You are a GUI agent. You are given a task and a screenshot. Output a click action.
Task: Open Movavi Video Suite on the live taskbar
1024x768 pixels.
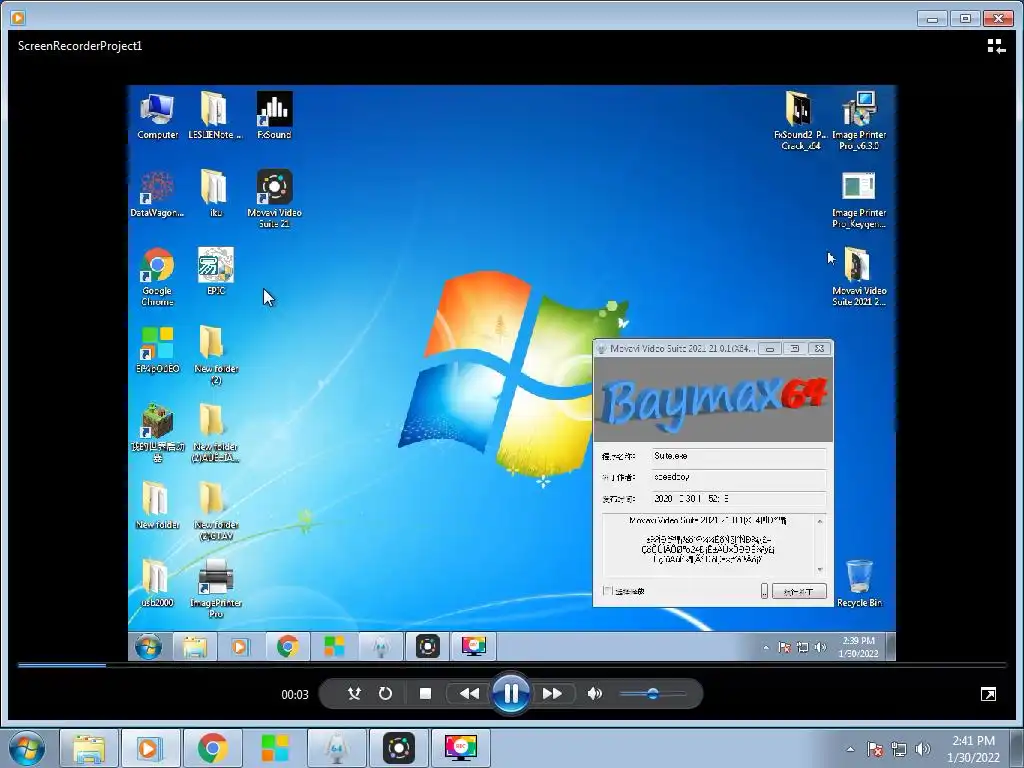tap(398, 748)
